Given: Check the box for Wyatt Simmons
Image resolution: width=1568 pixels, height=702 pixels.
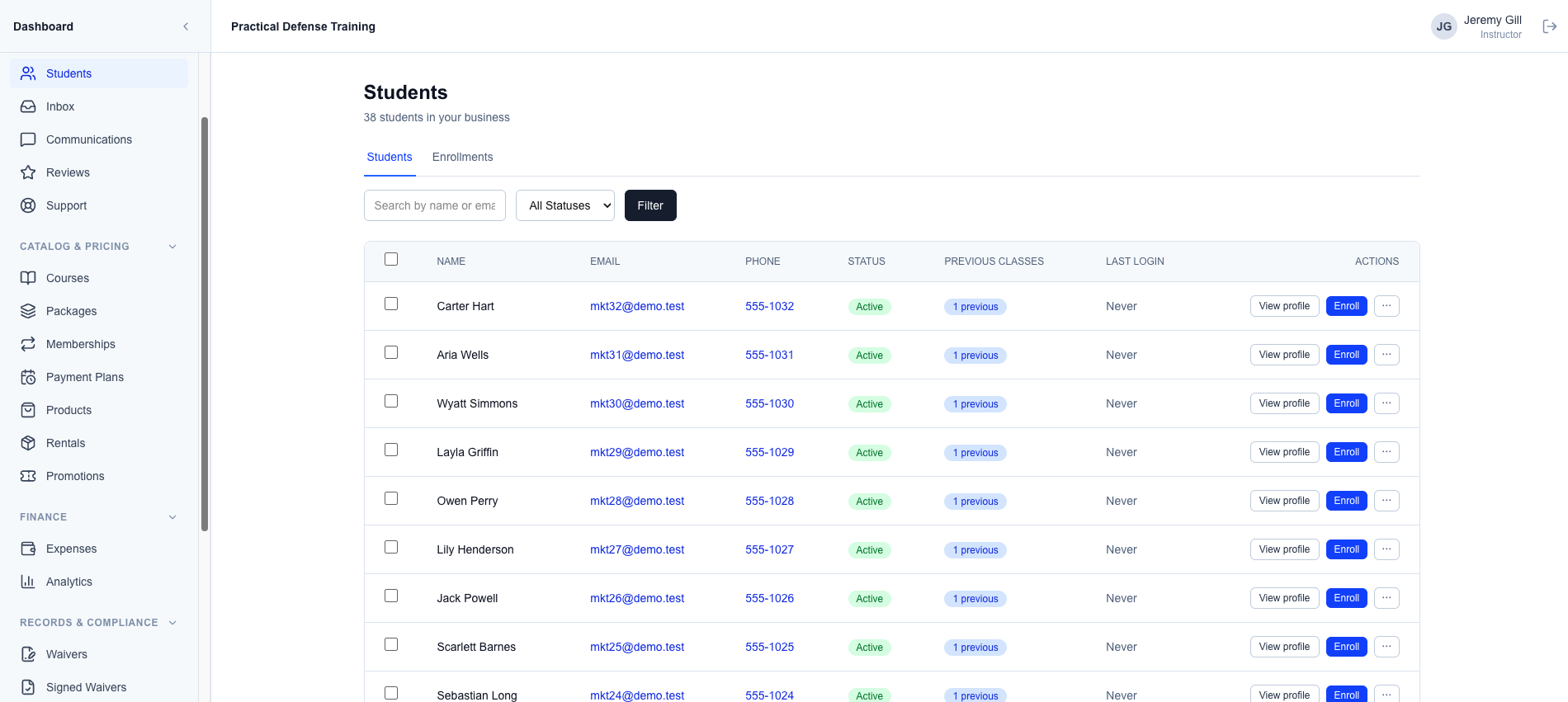Looking at the screenshot, I should tap(391, 401).
